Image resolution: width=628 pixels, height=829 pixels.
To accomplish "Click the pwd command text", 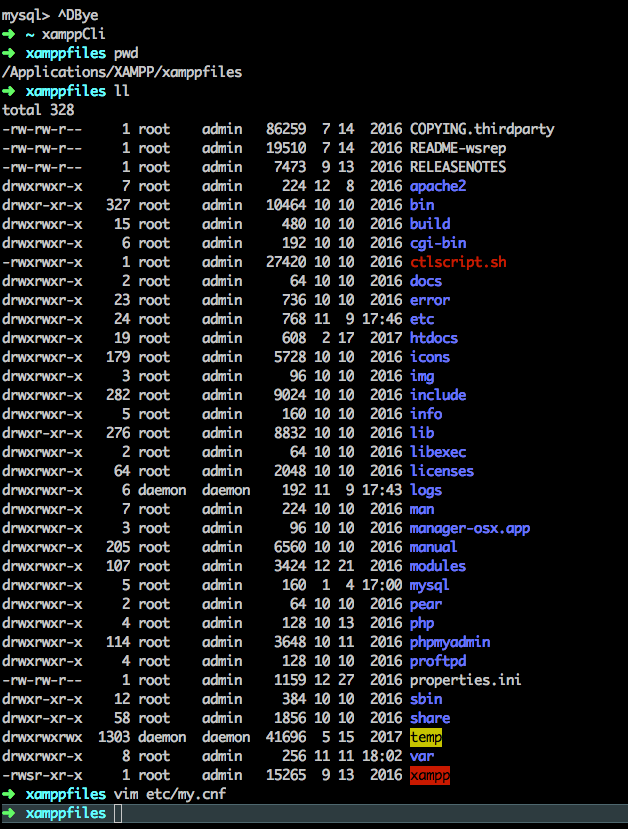I will tap(126, 53).
